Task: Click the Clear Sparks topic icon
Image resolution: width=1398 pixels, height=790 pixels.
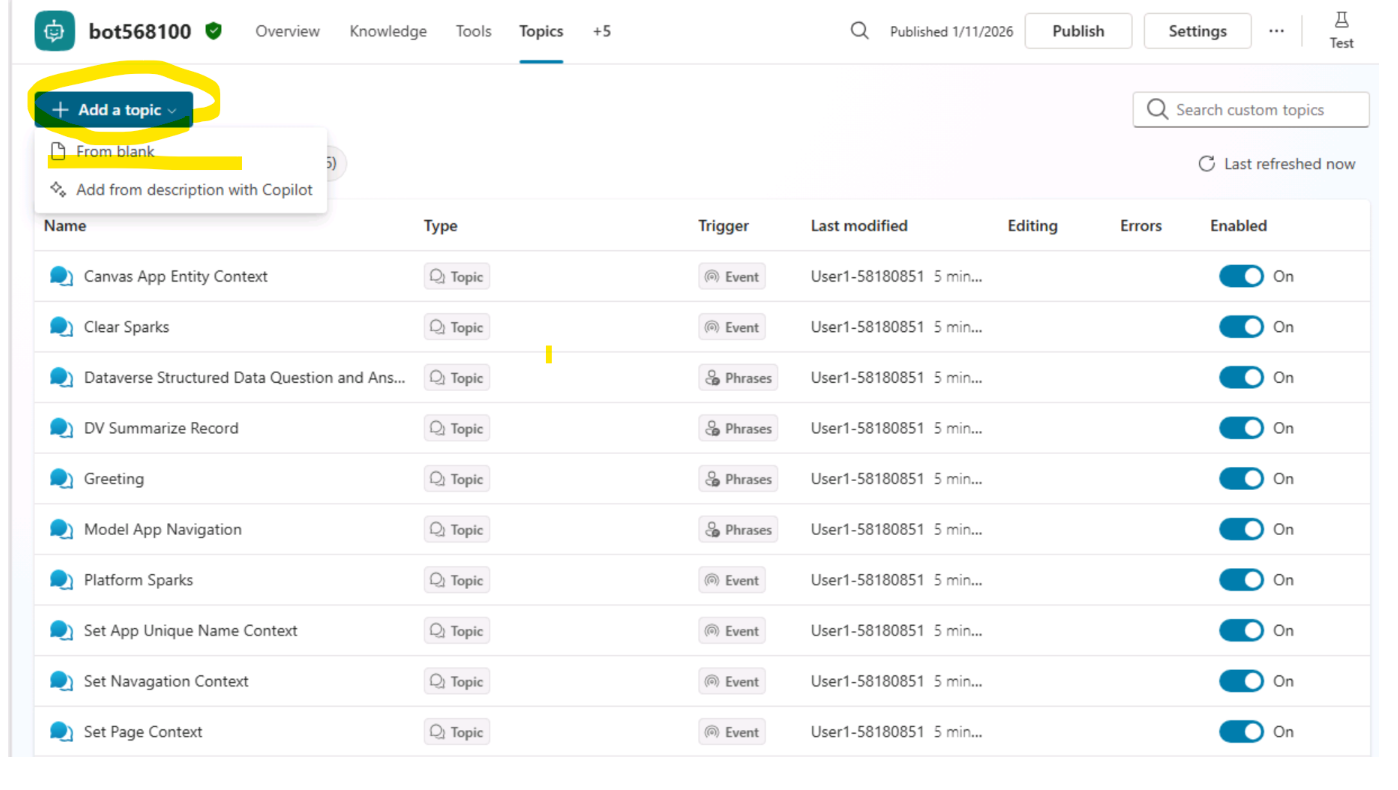Action: point(61,327)
